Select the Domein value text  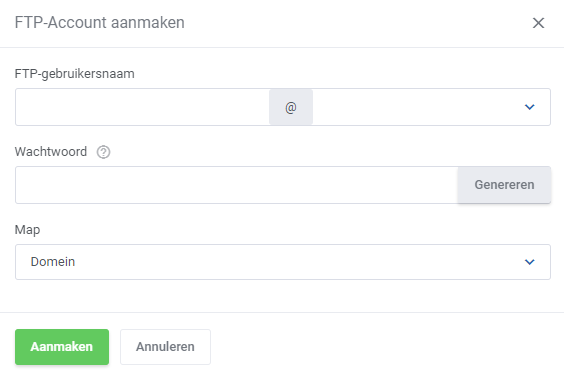coord(53,262)
